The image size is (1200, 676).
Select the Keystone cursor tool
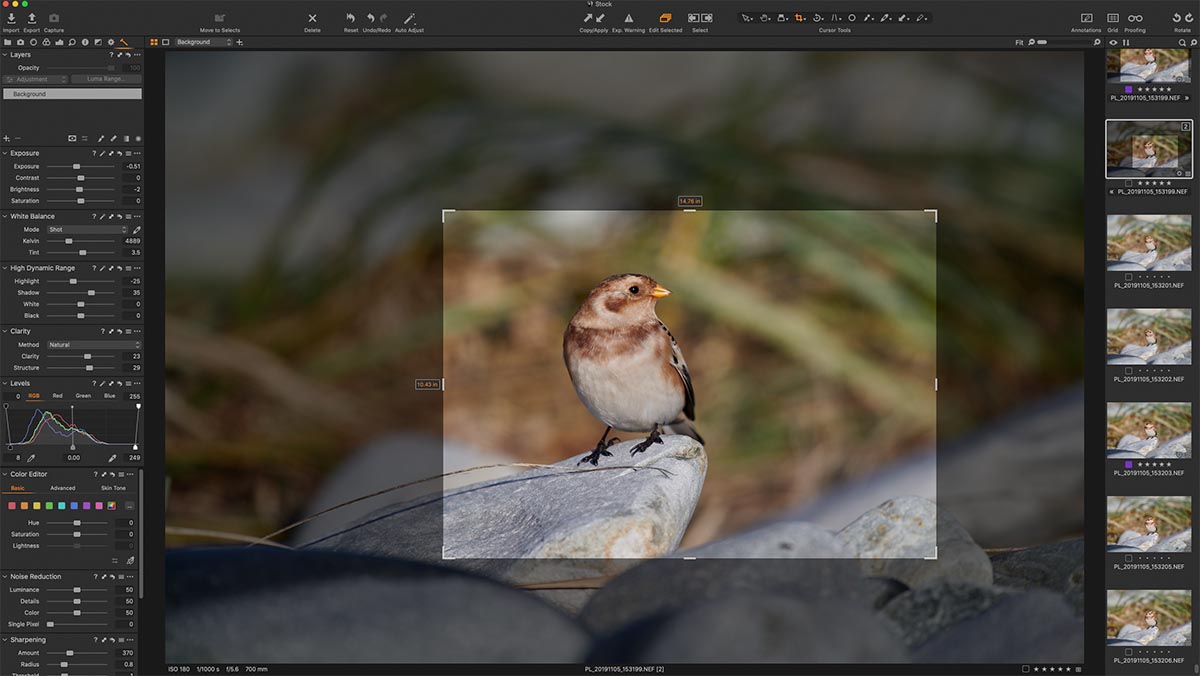tap(836, 18)
